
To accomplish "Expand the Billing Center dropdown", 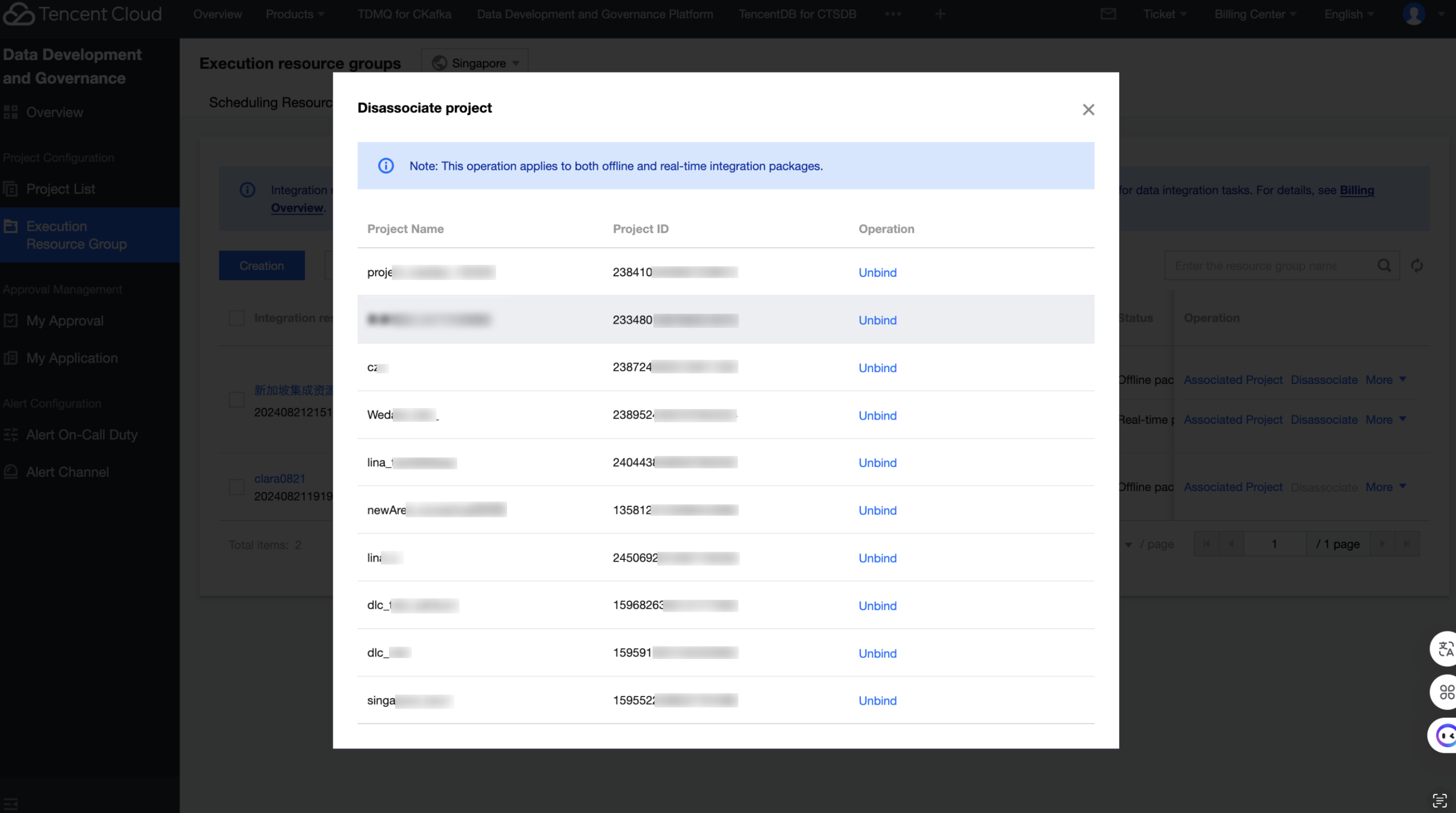I will [x=1254, y=14].
